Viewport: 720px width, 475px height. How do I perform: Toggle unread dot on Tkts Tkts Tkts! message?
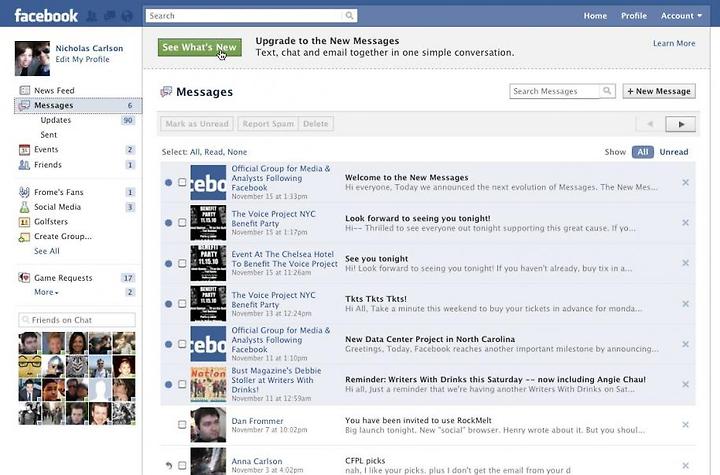169,304
